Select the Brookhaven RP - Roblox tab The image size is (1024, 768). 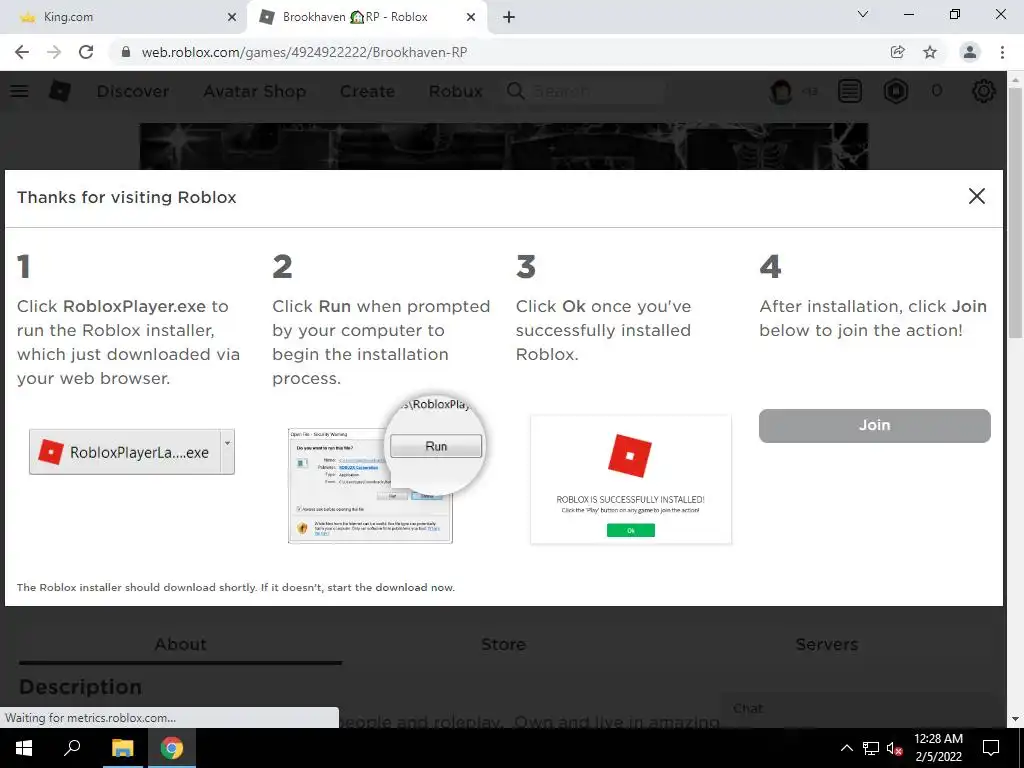[367, 17]
